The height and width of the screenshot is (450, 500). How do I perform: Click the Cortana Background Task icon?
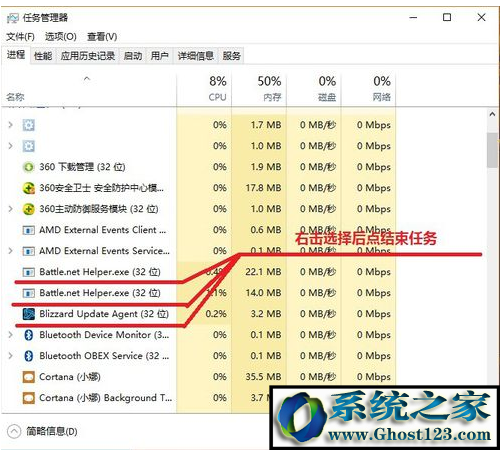point(29,398)
